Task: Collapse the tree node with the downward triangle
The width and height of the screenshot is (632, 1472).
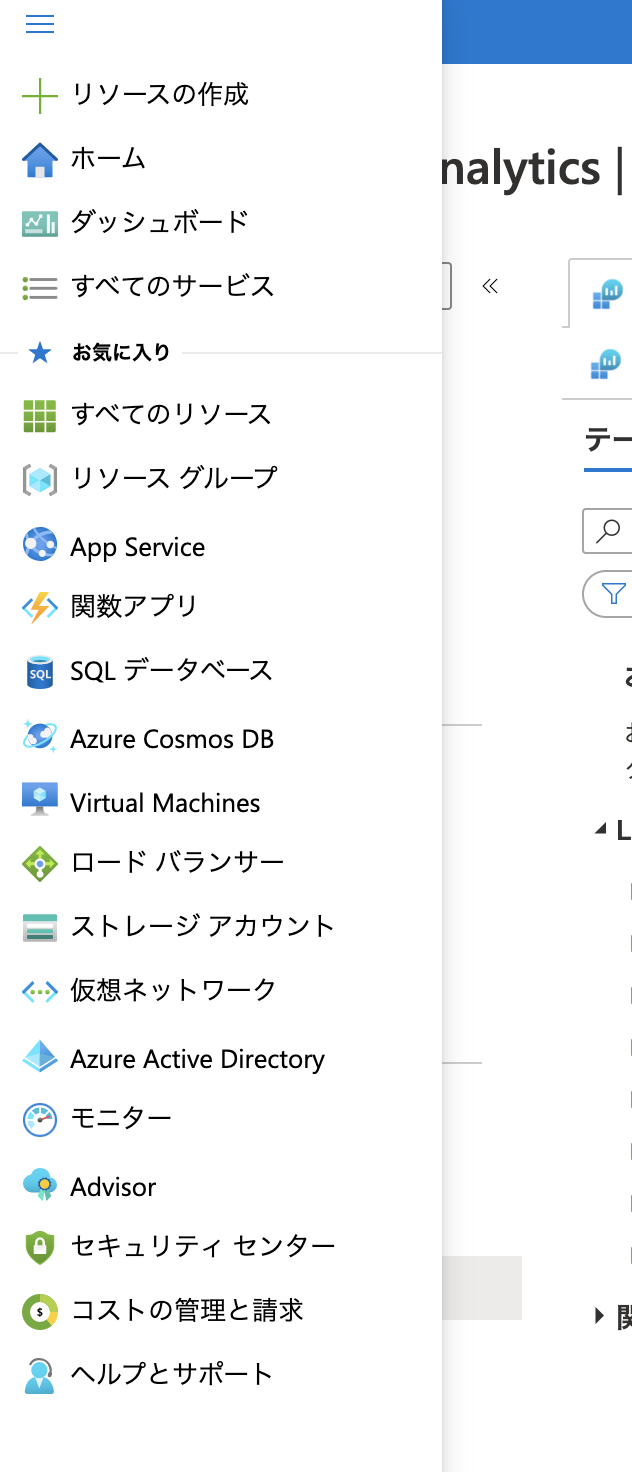Action: coord(600,829)
